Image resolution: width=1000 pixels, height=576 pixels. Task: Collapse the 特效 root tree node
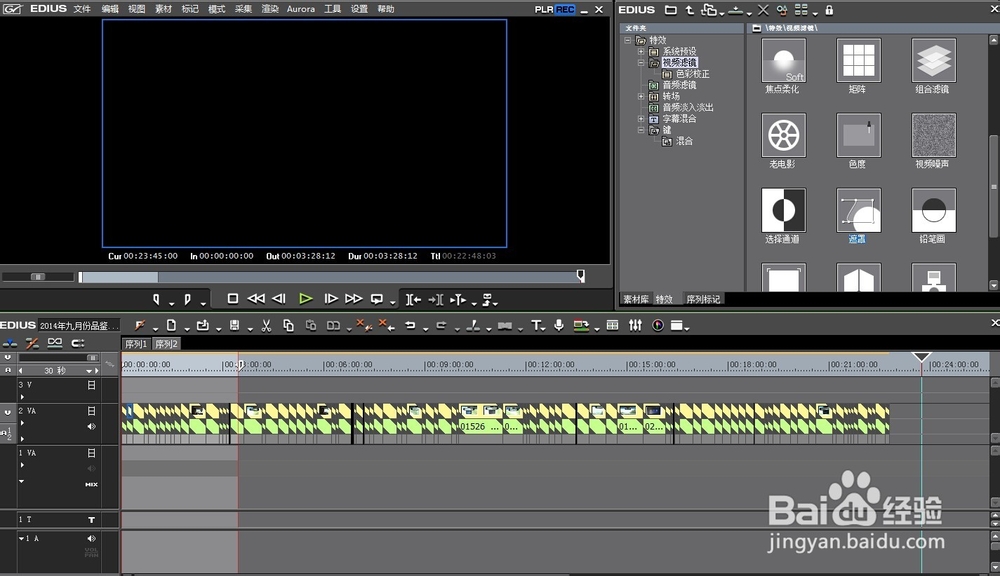tap(628, 40)
